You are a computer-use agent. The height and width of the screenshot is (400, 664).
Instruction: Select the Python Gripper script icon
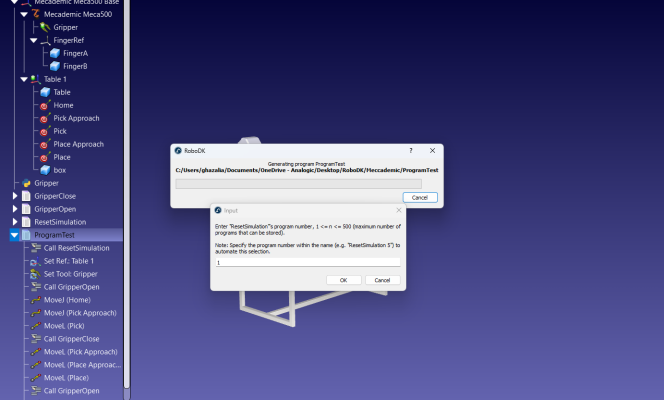point(26,183)
